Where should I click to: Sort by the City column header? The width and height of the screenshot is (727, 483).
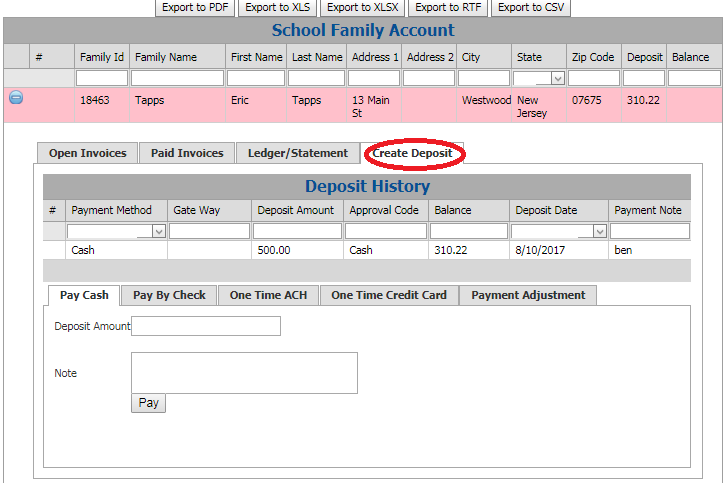(x=484, y=57)
